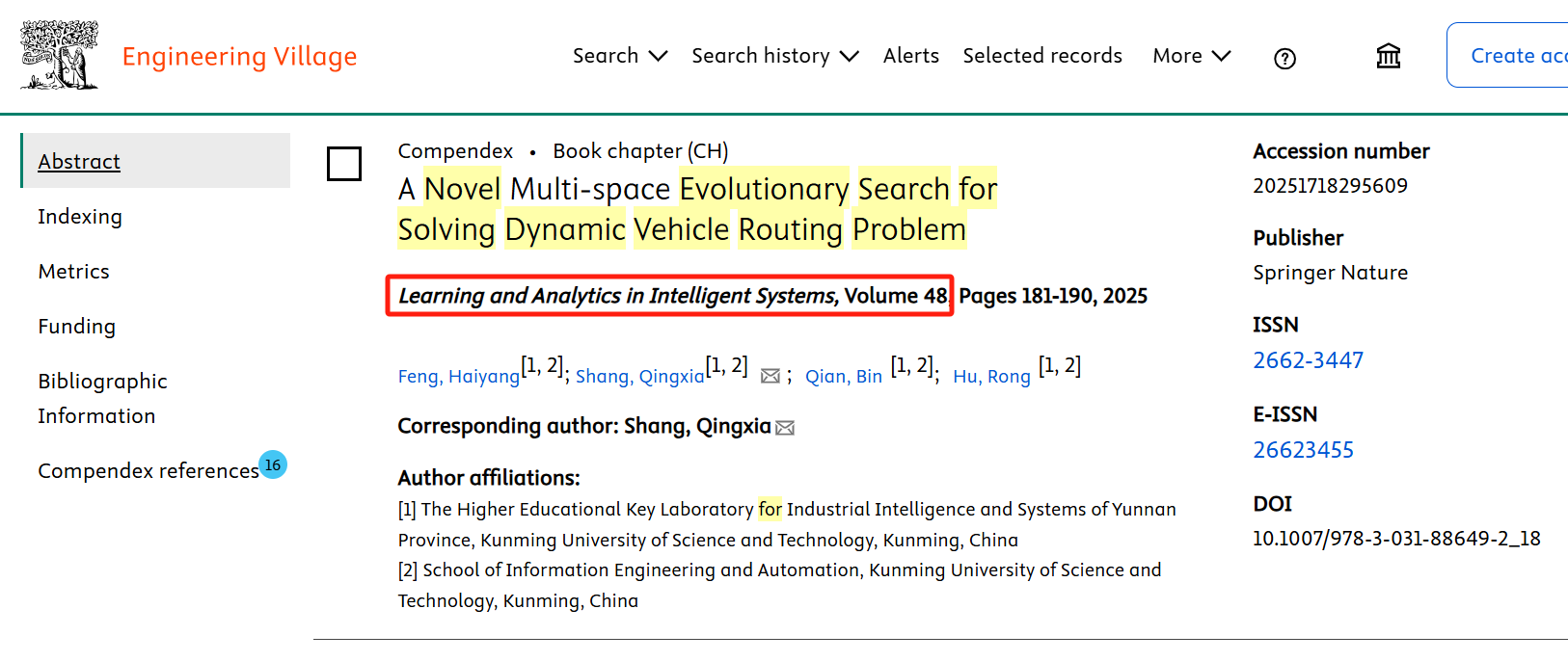This screenshot has height=662, width=1568.
Task: Open author Feng, Haiyang link
Action: click(x=458, y=377)
